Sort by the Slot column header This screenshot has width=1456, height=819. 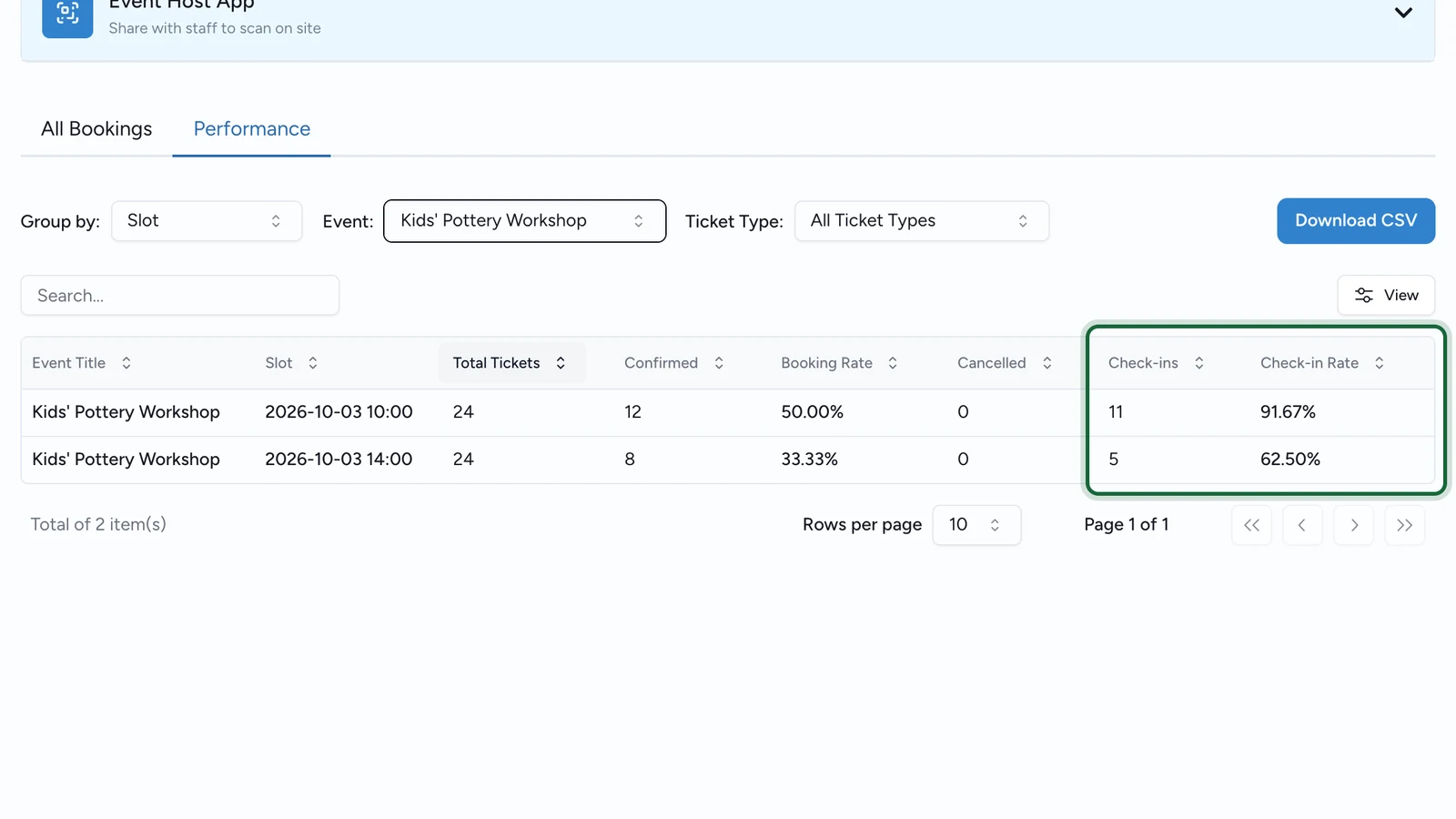click(291, 363)
